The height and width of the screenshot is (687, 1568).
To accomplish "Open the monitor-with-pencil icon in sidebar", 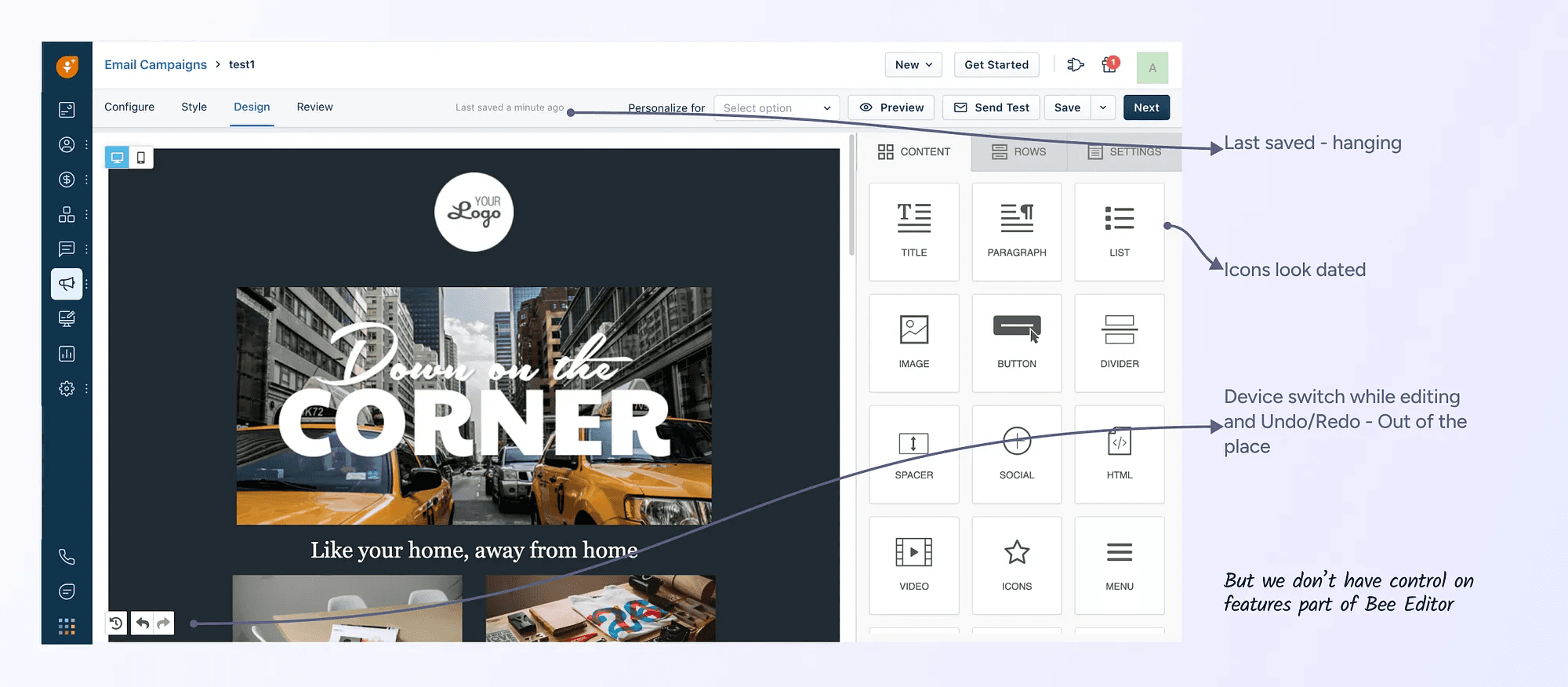I will pyautogui.click(x=67, y=318).
